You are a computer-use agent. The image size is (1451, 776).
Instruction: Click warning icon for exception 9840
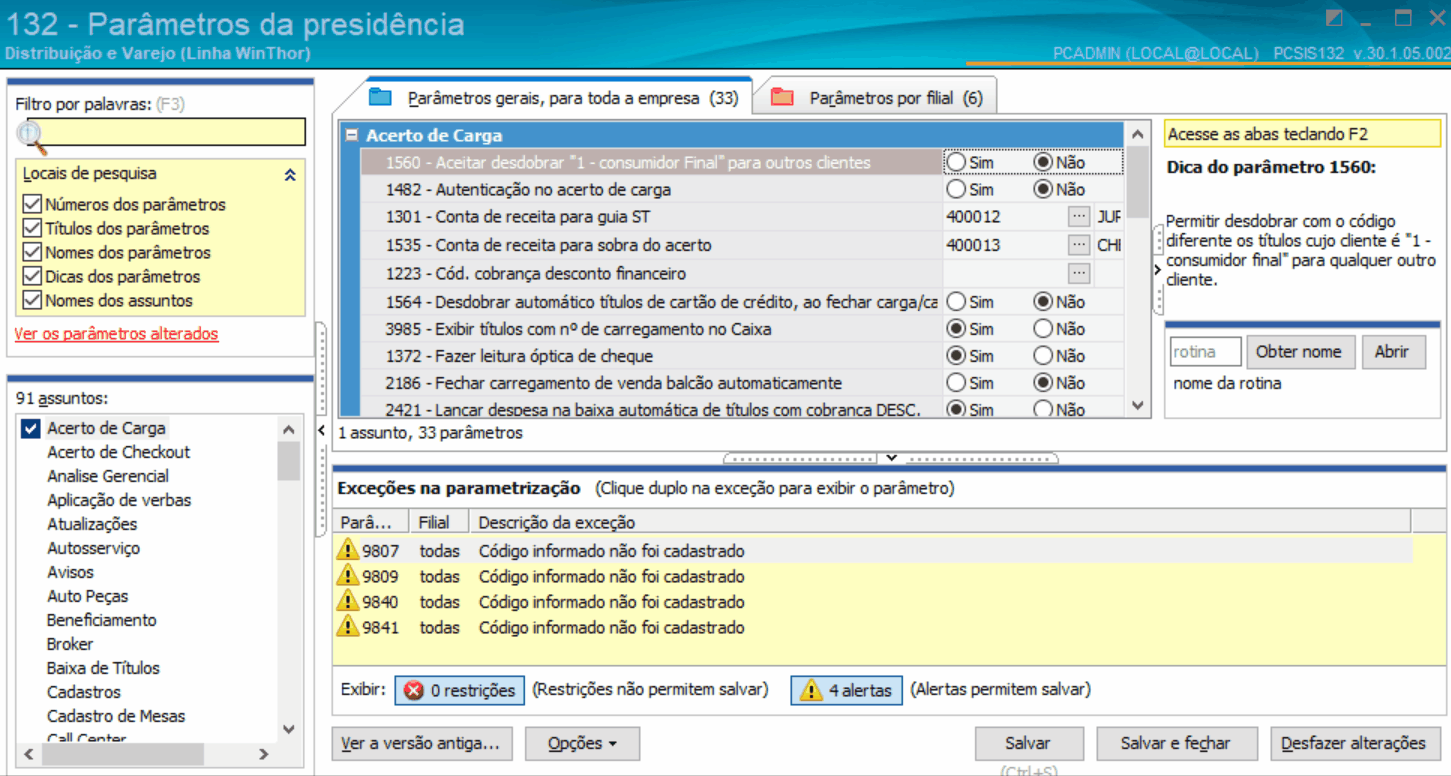coord(347,602)
